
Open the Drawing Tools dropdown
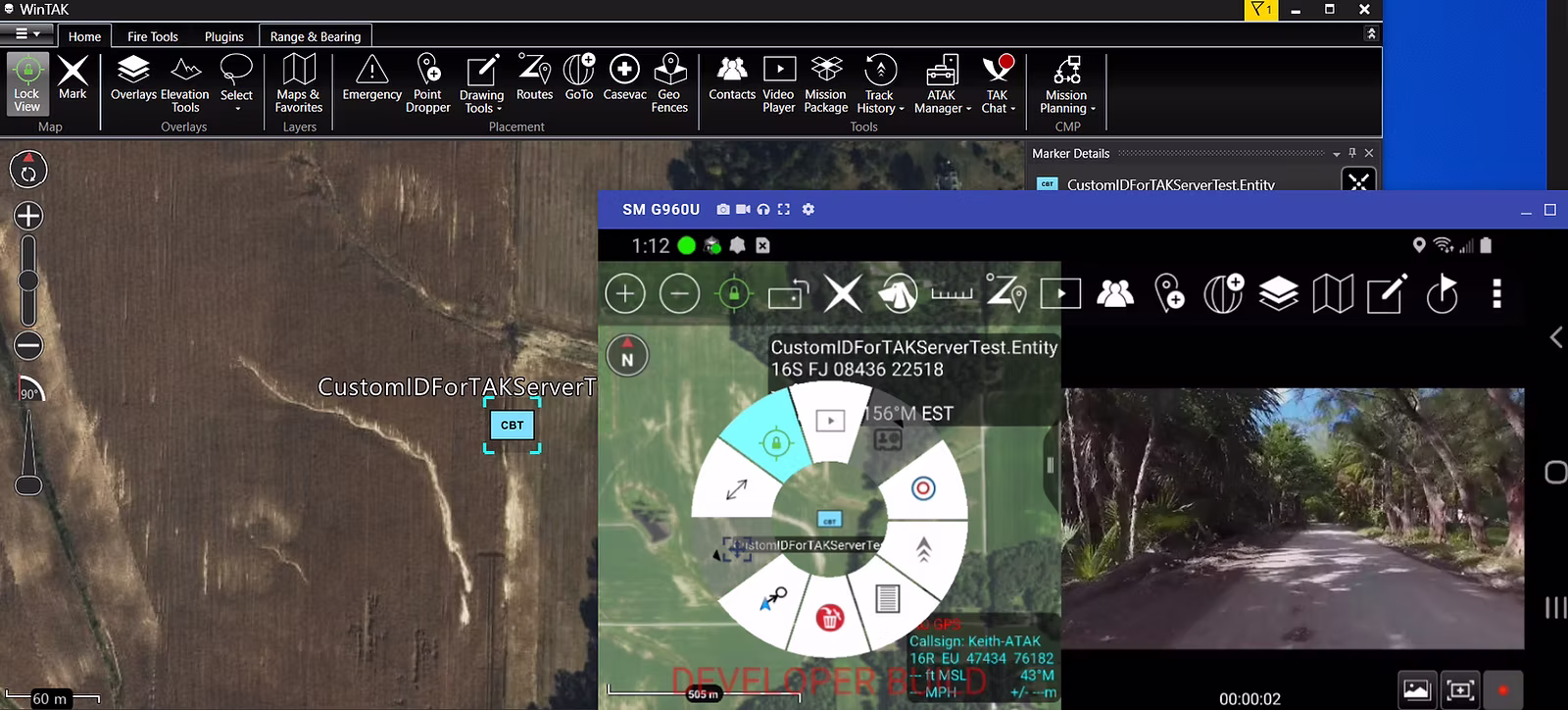coord(481,83)
